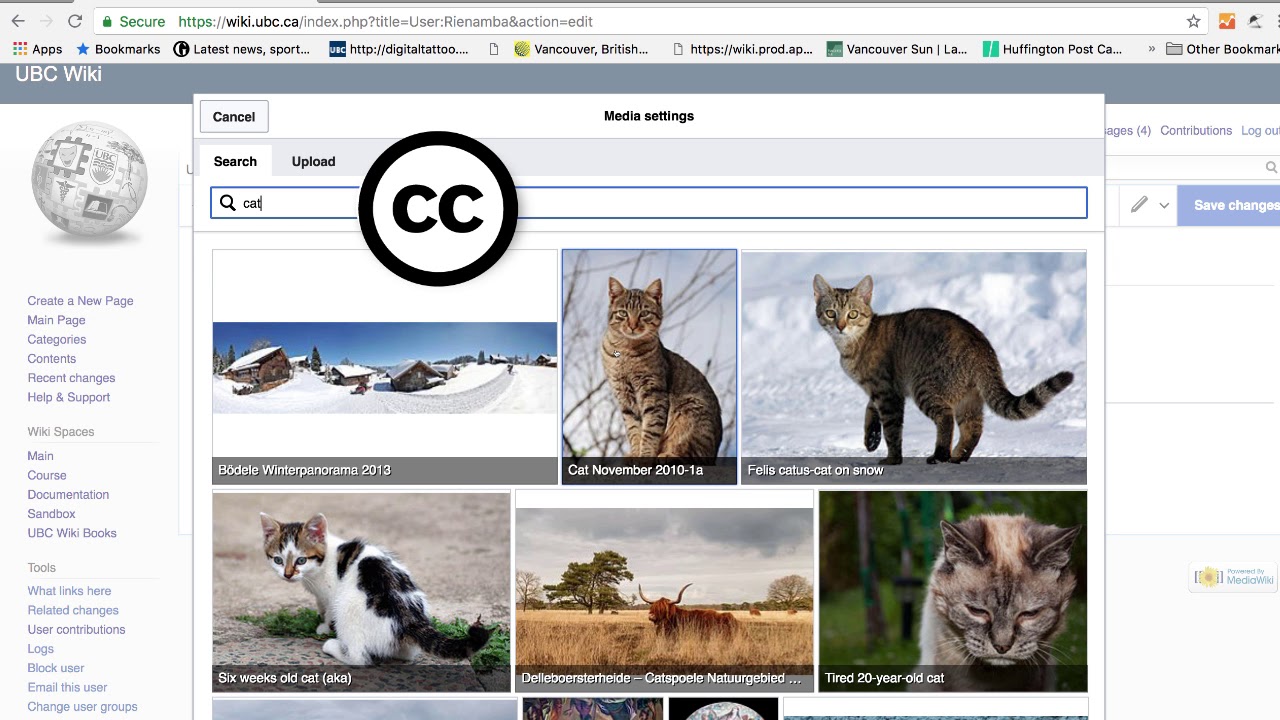Viewport: 1280px width, 720px height.
Task: Select the 'Cat November 2010-1a' image
Action: [649, 367]
